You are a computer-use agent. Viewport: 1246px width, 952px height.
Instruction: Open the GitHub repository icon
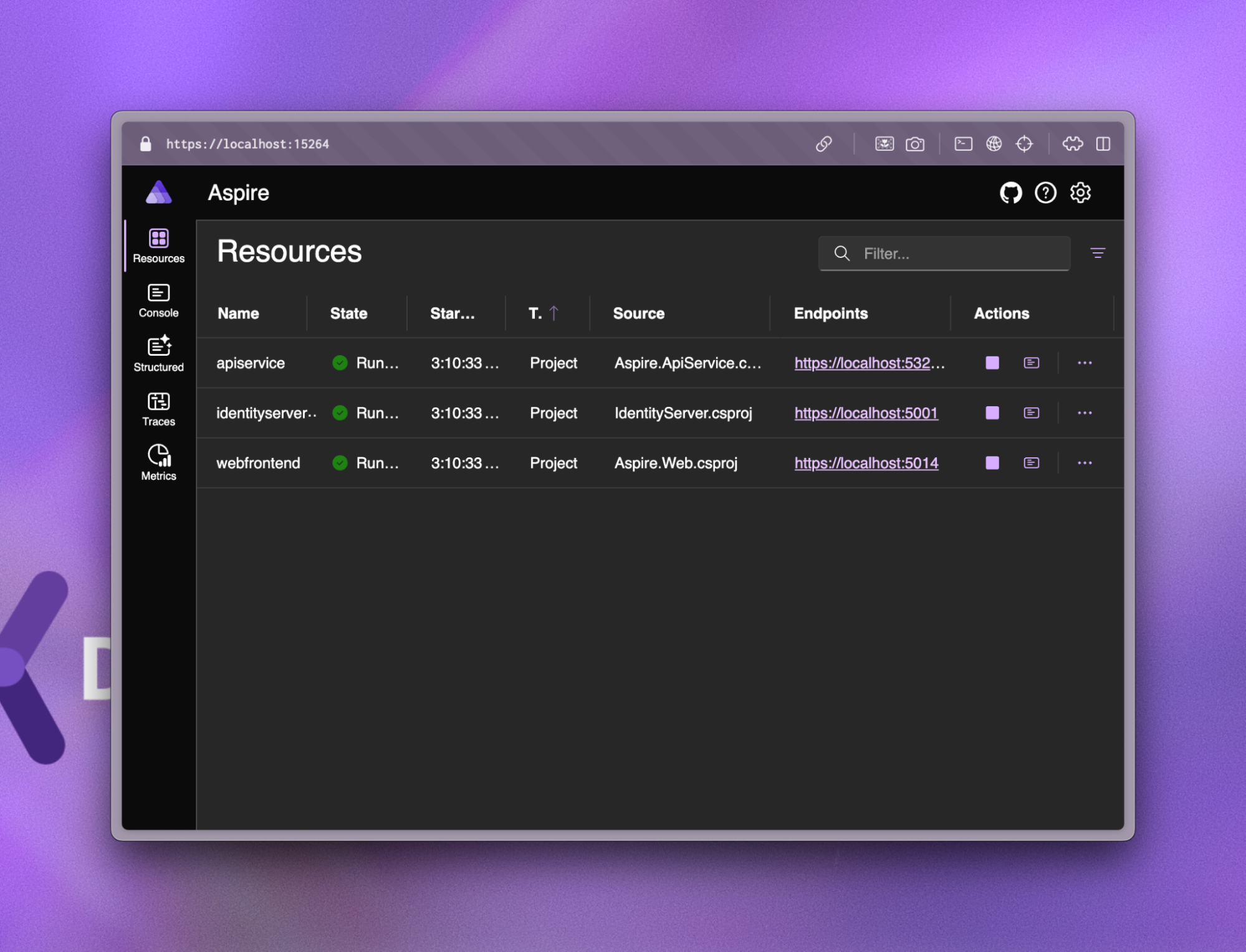(x=1010, y=193)
